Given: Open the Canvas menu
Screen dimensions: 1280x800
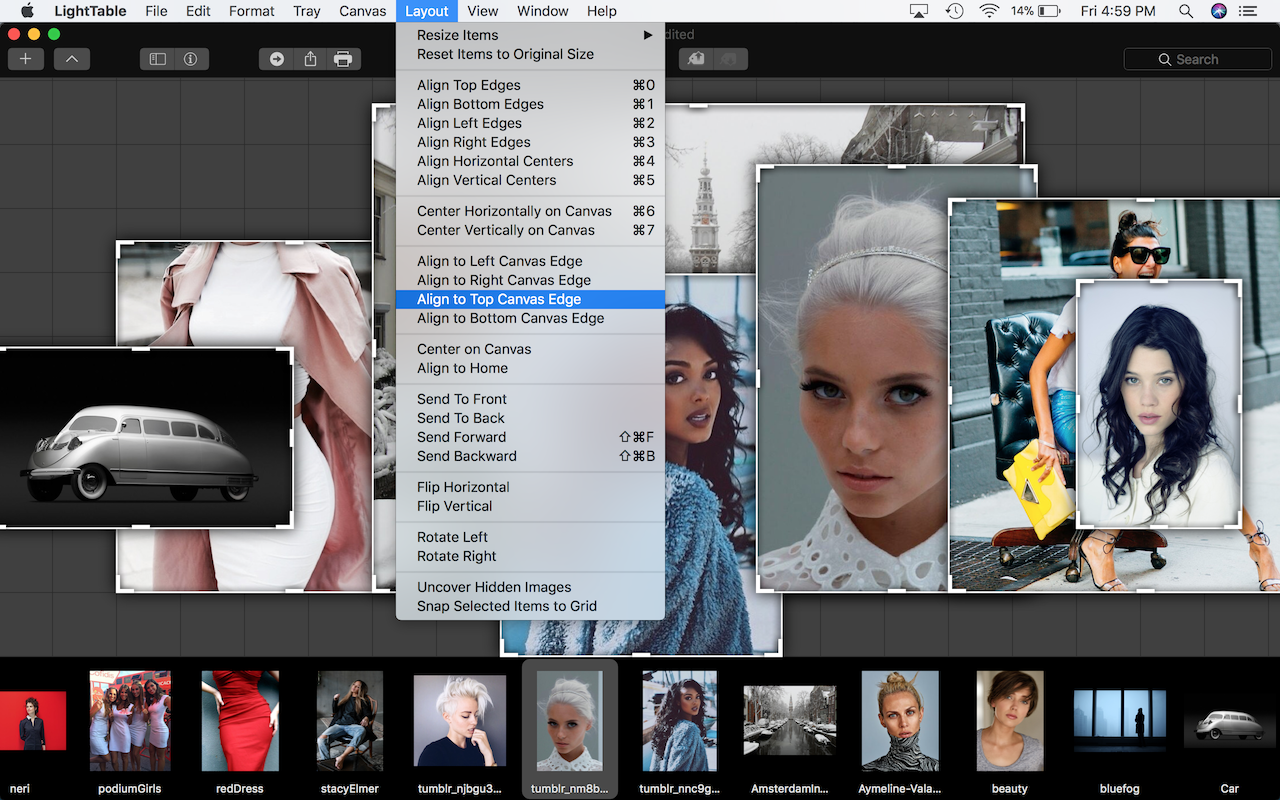Looking at the screenshot, I should (x=362, y=11).
